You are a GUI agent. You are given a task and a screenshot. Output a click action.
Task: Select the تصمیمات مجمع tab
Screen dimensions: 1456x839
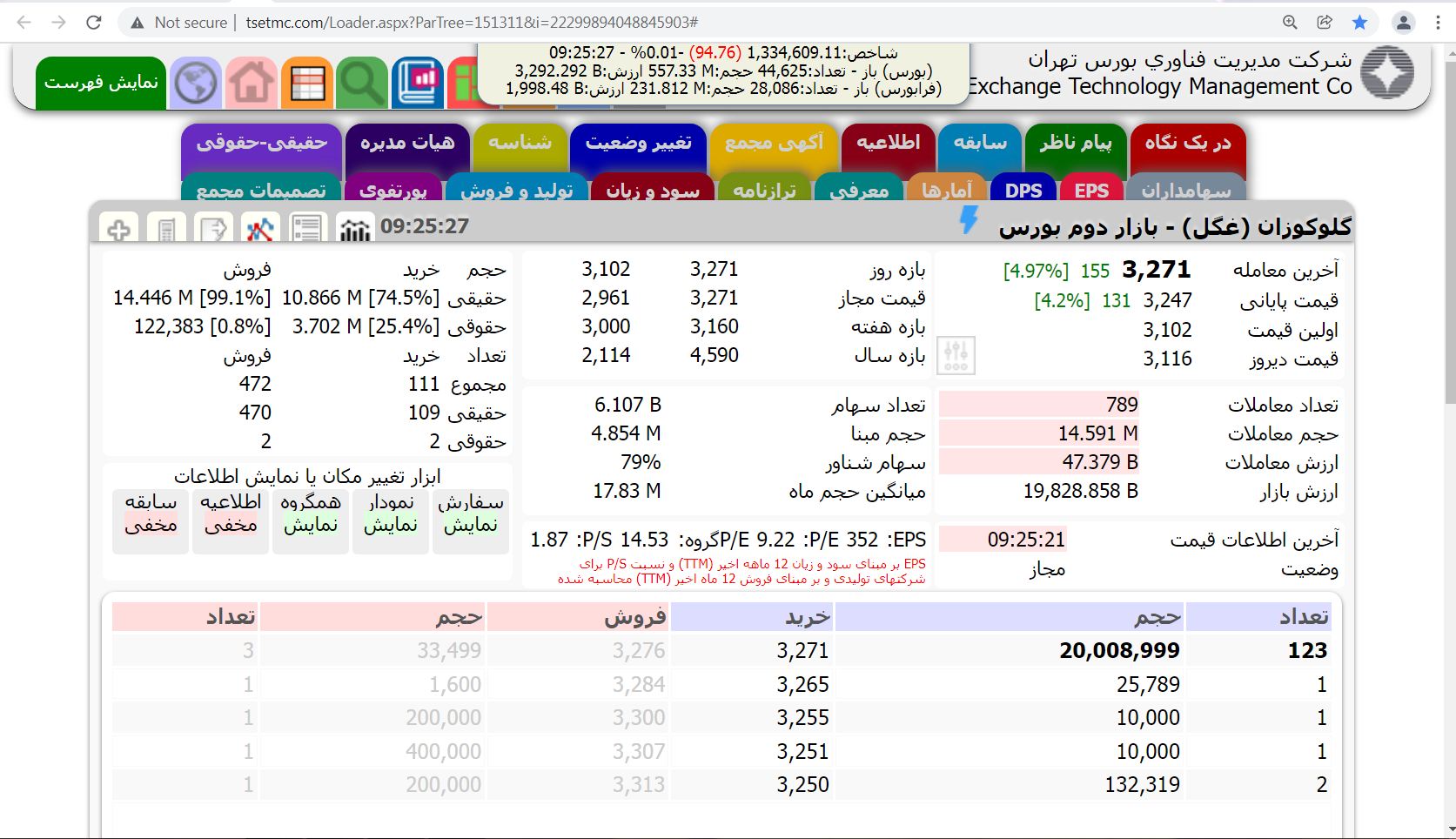261,188
